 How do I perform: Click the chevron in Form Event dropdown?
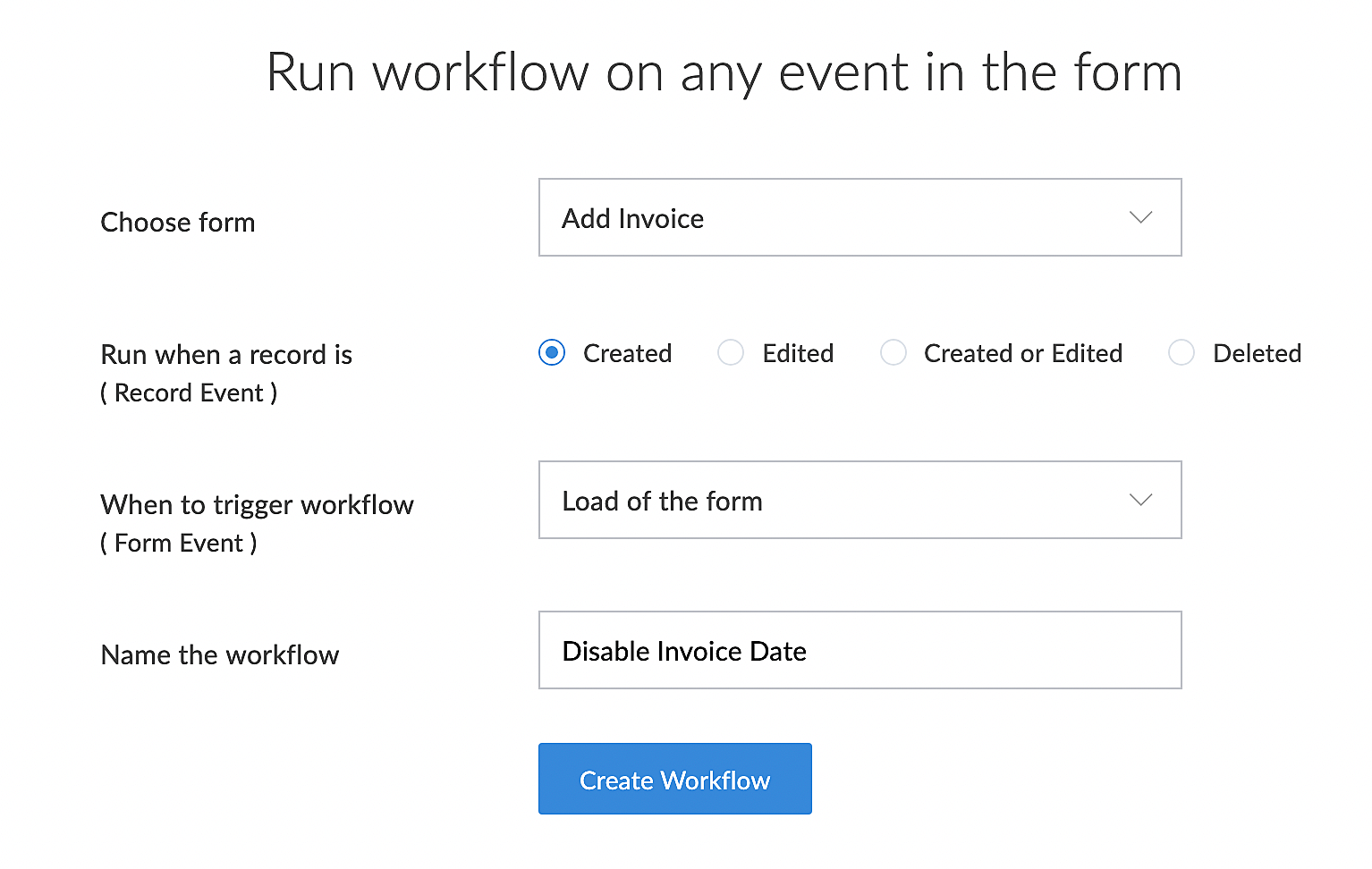(1140, 500)
